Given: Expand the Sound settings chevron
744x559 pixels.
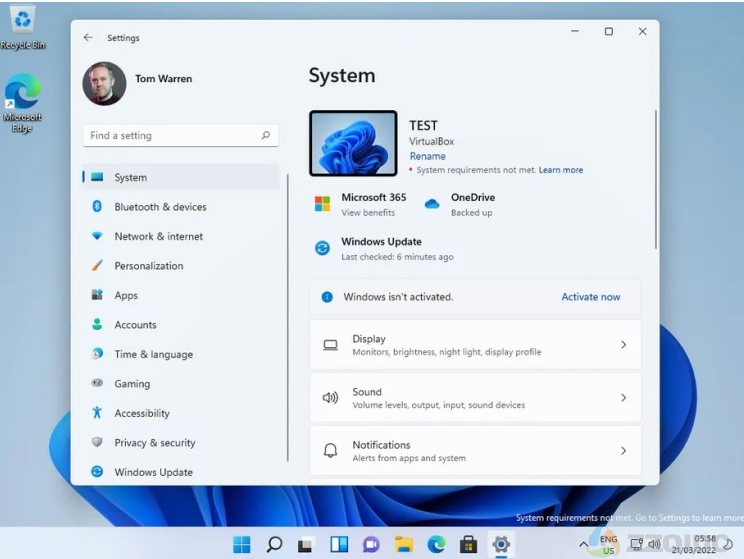Looking at the screenshot, I should click(x=623, y=398).
